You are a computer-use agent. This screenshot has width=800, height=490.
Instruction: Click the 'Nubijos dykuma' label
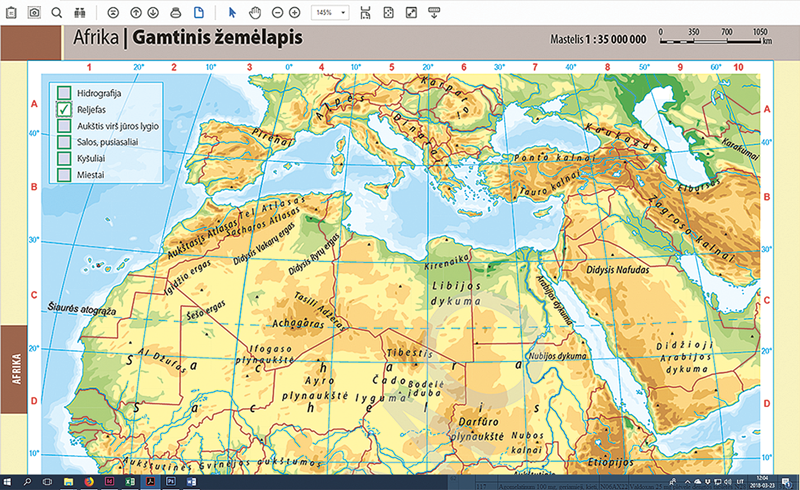click(557, 356)
